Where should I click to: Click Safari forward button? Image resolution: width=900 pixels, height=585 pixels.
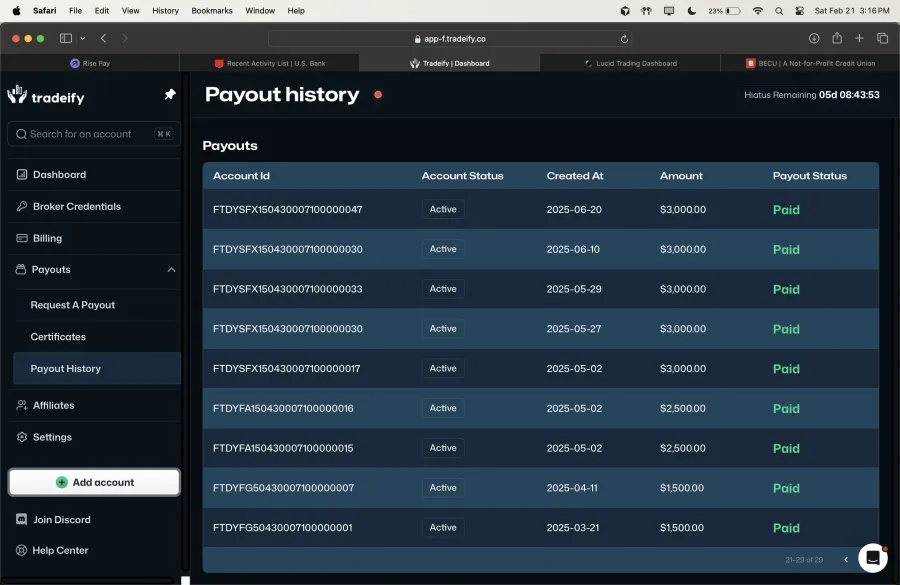(x=125, y=38)
